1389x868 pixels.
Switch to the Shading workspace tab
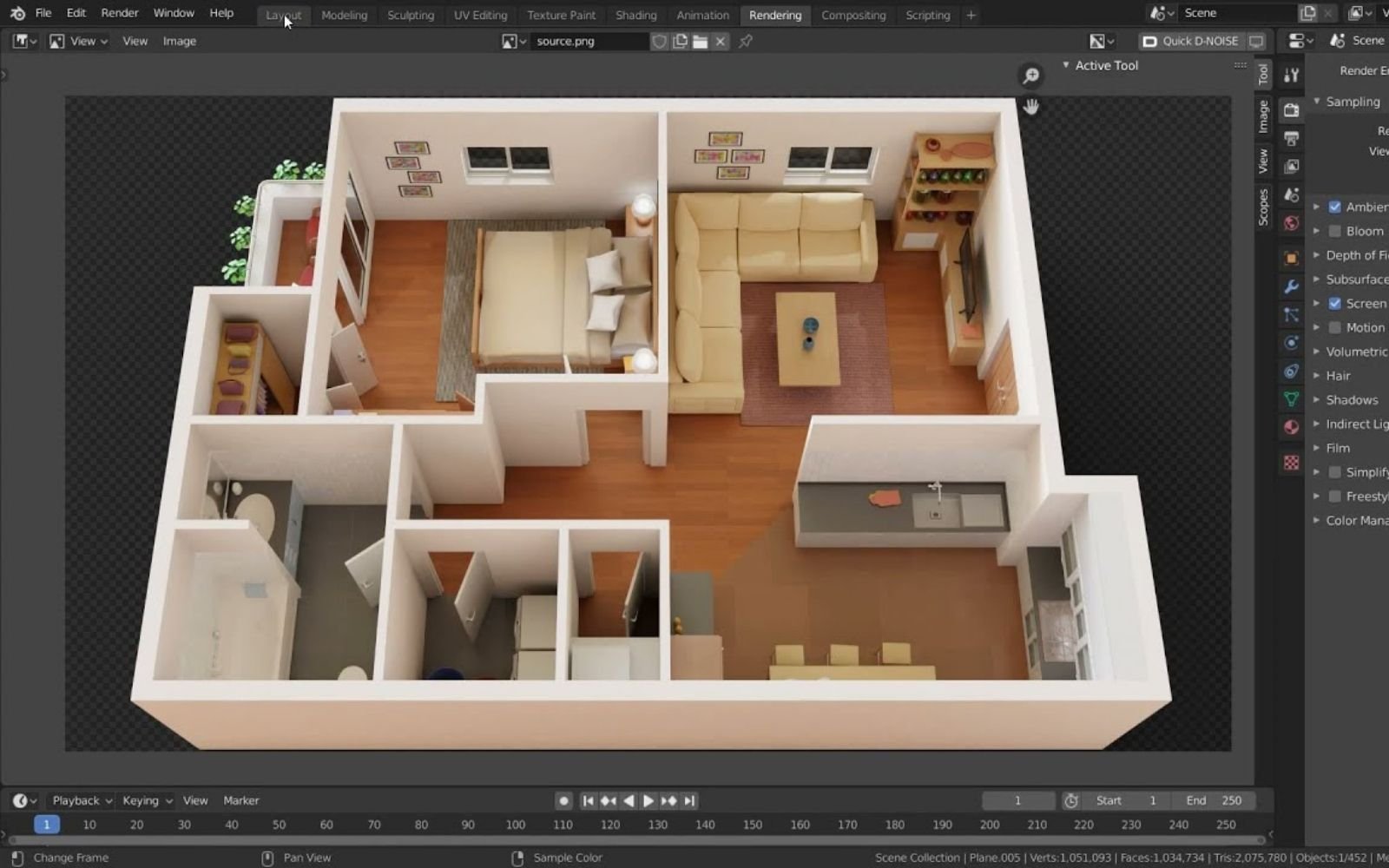point(635,15)
